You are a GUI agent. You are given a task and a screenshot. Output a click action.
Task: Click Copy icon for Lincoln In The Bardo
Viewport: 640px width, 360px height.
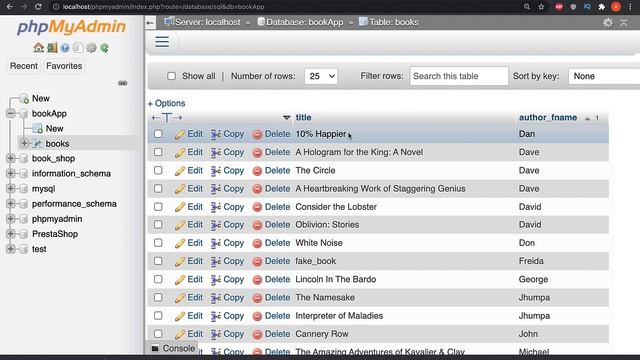[x=216, y=280]
